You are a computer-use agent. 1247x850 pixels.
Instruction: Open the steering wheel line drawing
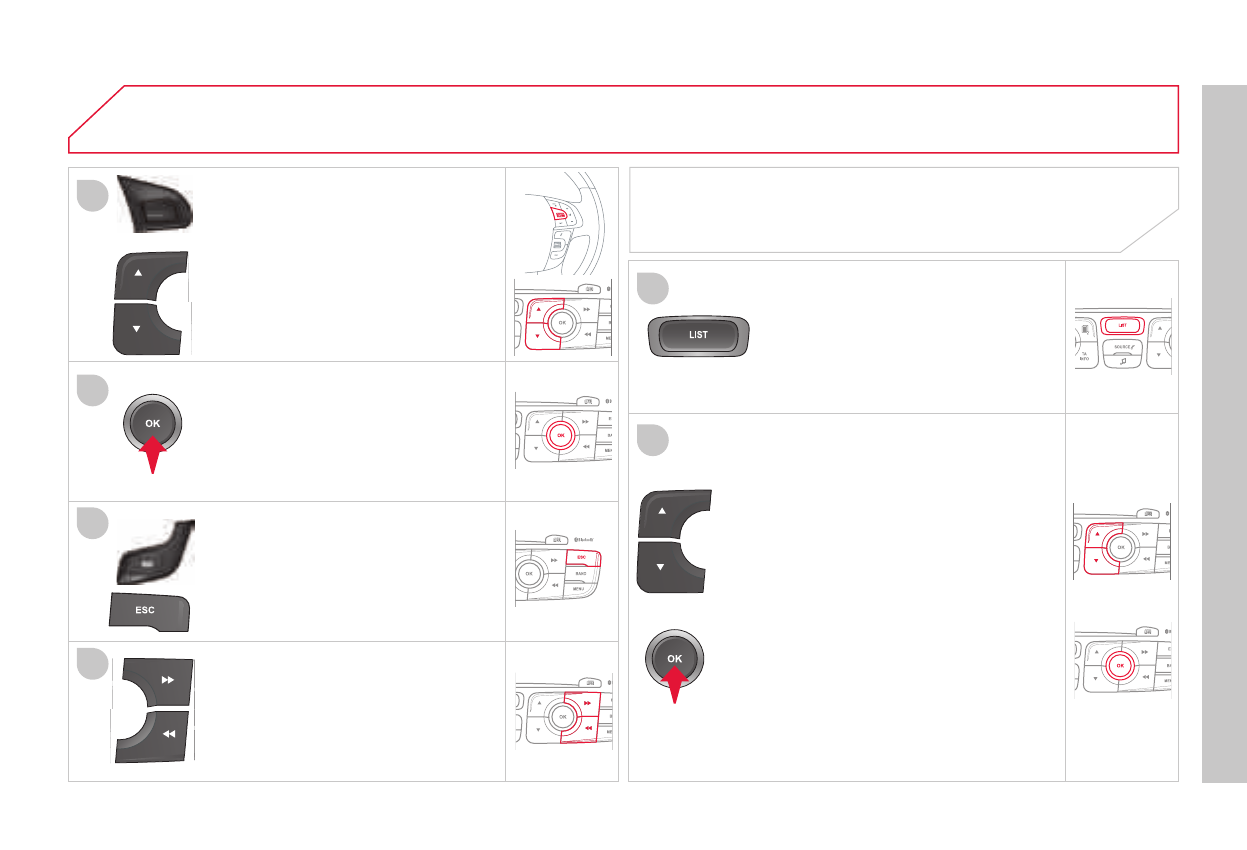tap(562, 218)
